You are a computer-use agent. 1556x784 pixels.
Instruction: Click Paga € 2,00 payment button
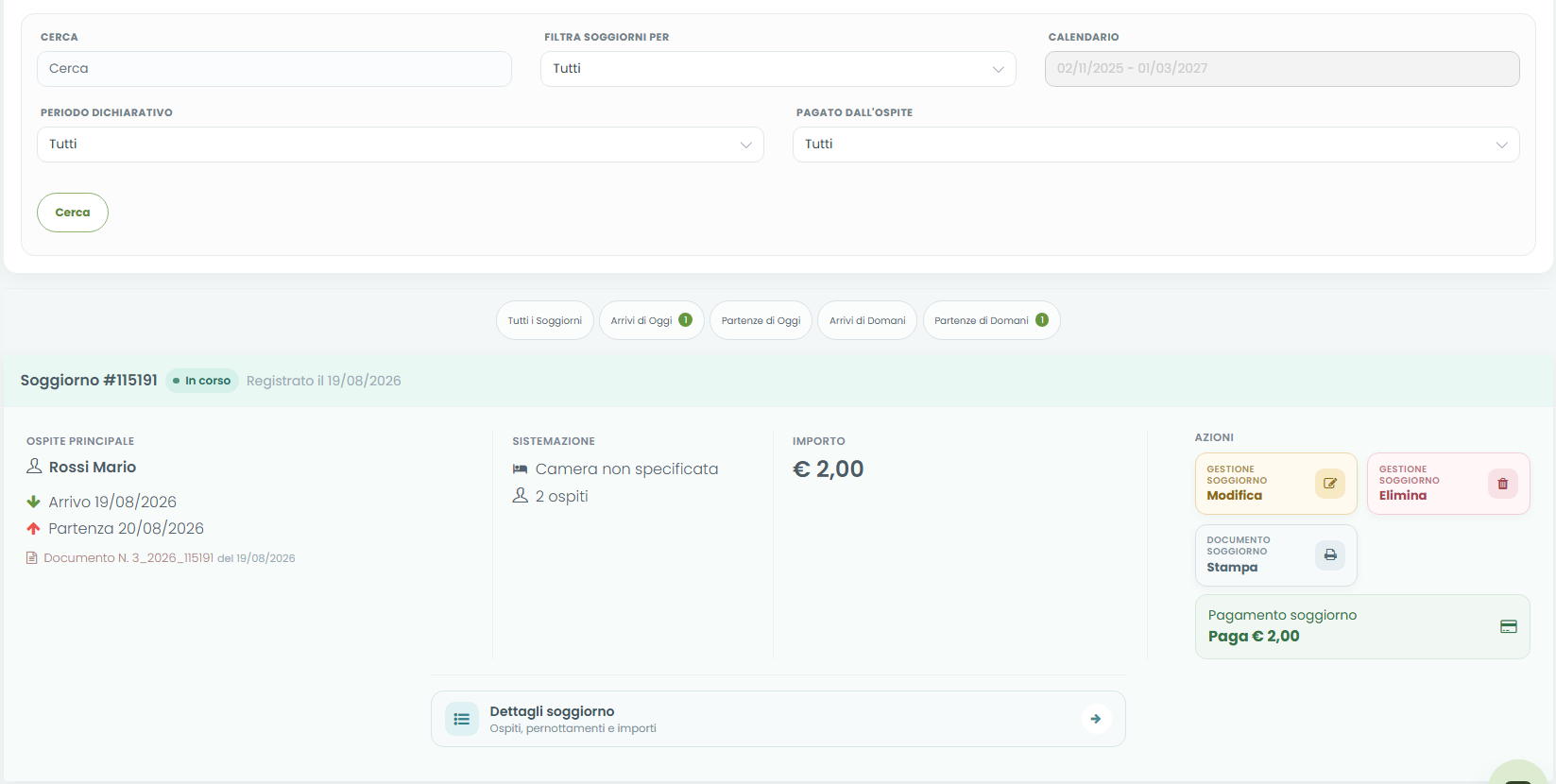coord(1362,626)
